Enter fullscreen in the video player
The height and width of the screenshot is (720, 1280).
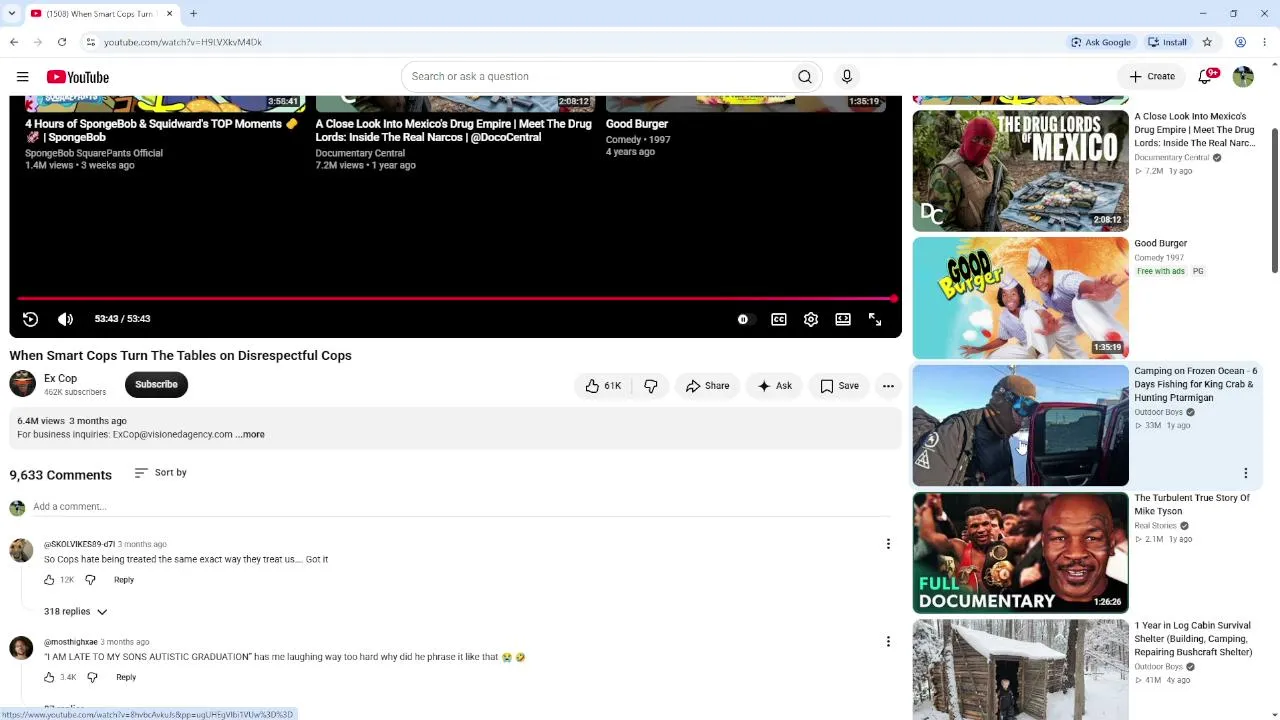875,319
